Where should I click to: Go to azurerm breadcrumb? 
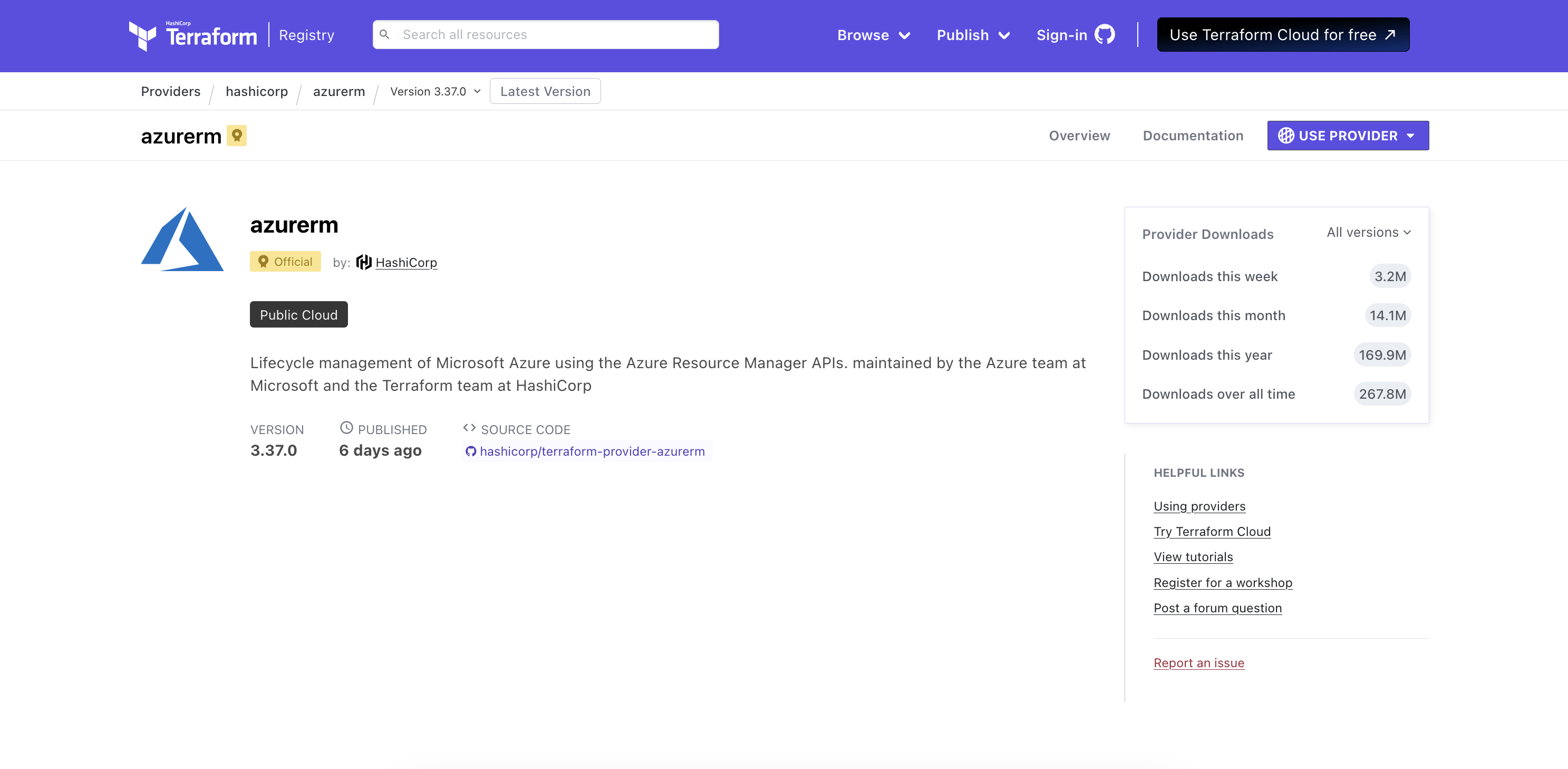[x=339, y=91]
